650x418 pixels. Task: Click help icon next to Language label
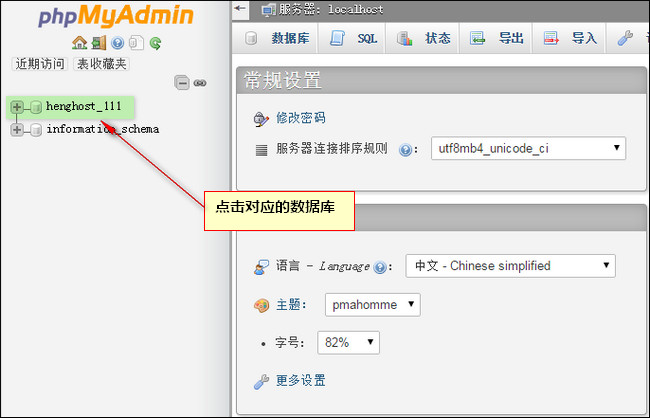[380, 267]
